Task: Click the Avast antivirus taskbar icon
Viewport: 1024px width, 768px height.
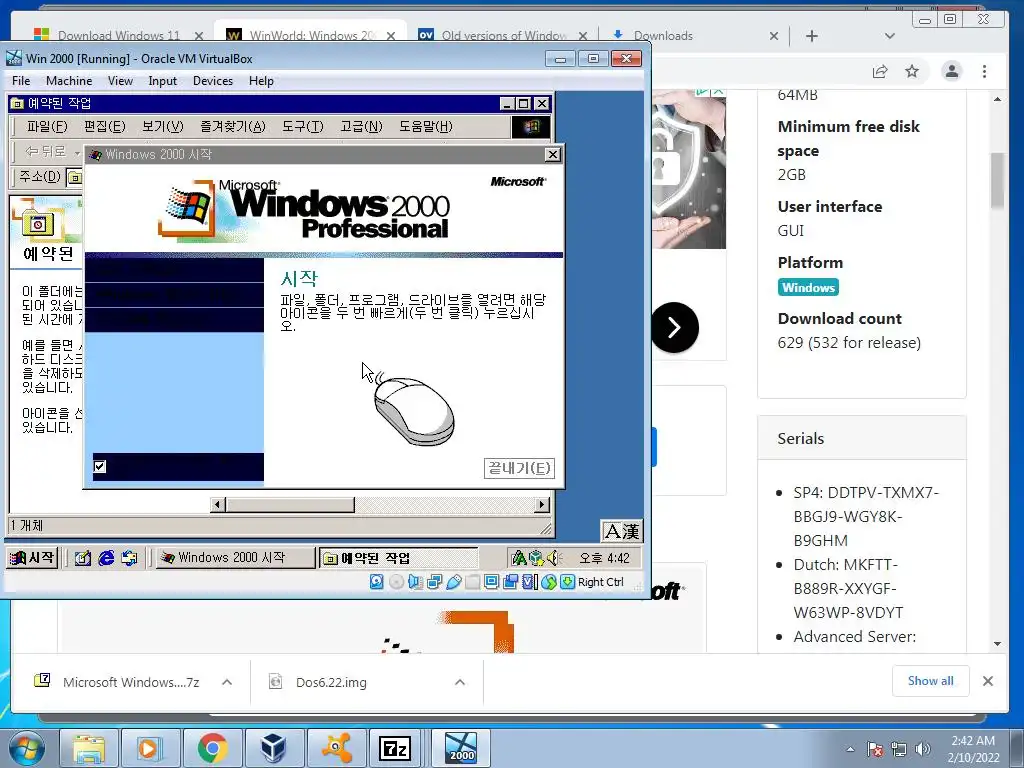Action: 336,748
